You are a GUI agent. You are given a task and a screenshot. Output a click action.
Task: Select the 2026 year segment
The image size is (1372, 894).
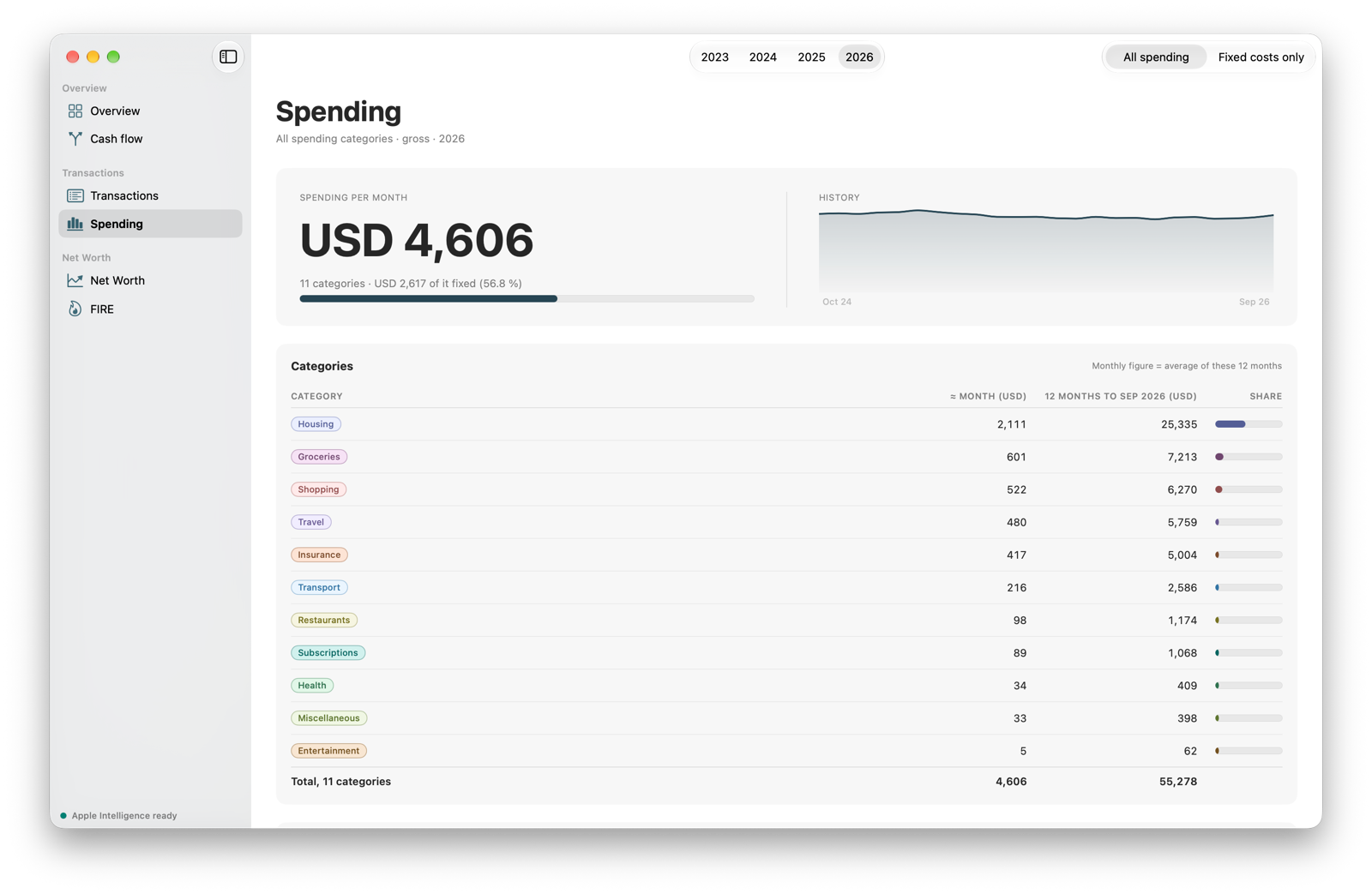click(859, 57)
